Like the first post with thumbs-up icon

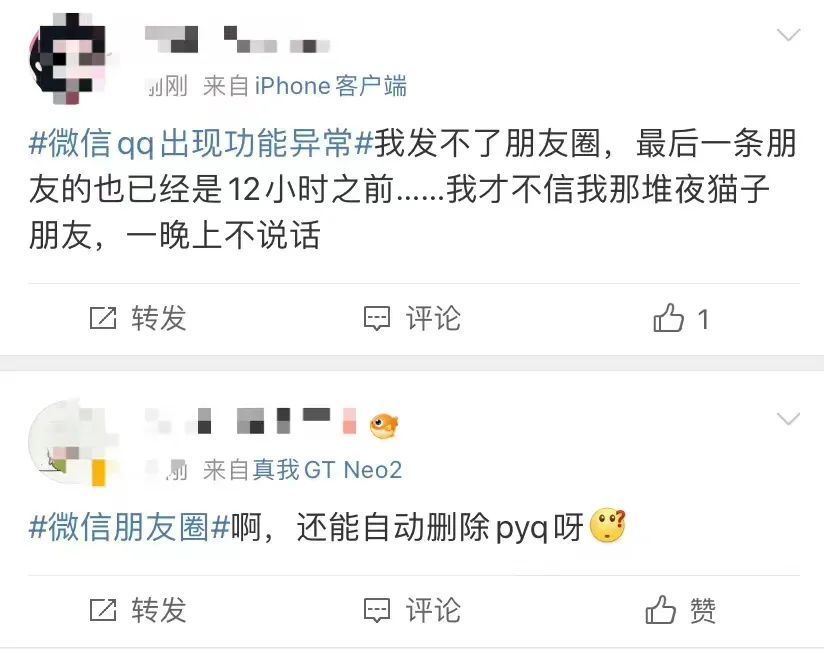[668, 317]
